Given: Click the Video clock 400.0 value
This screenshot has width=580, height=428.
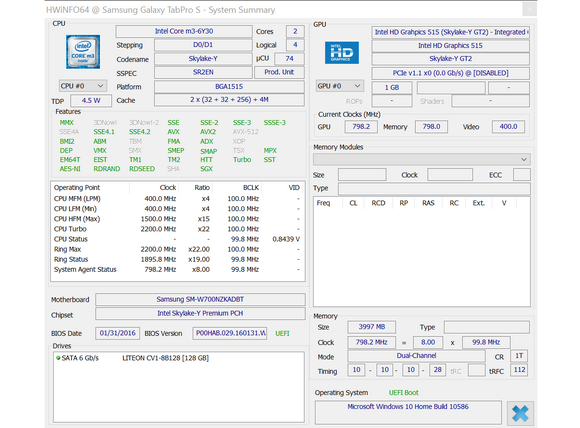Looking at the screenshot, I should pos(508,127).
